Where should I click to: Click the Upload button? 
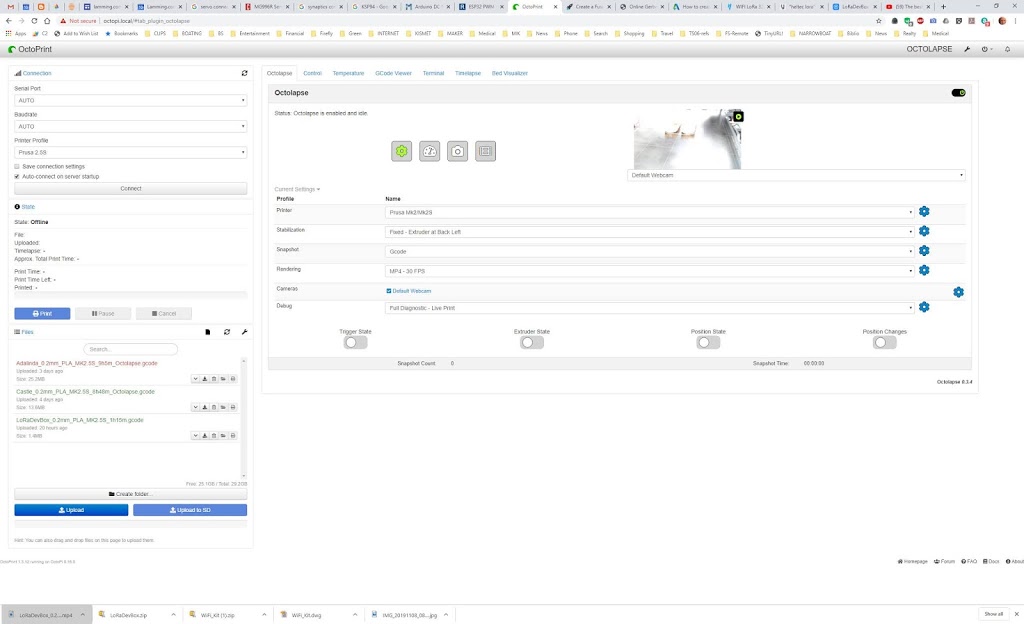pos(71,510)
